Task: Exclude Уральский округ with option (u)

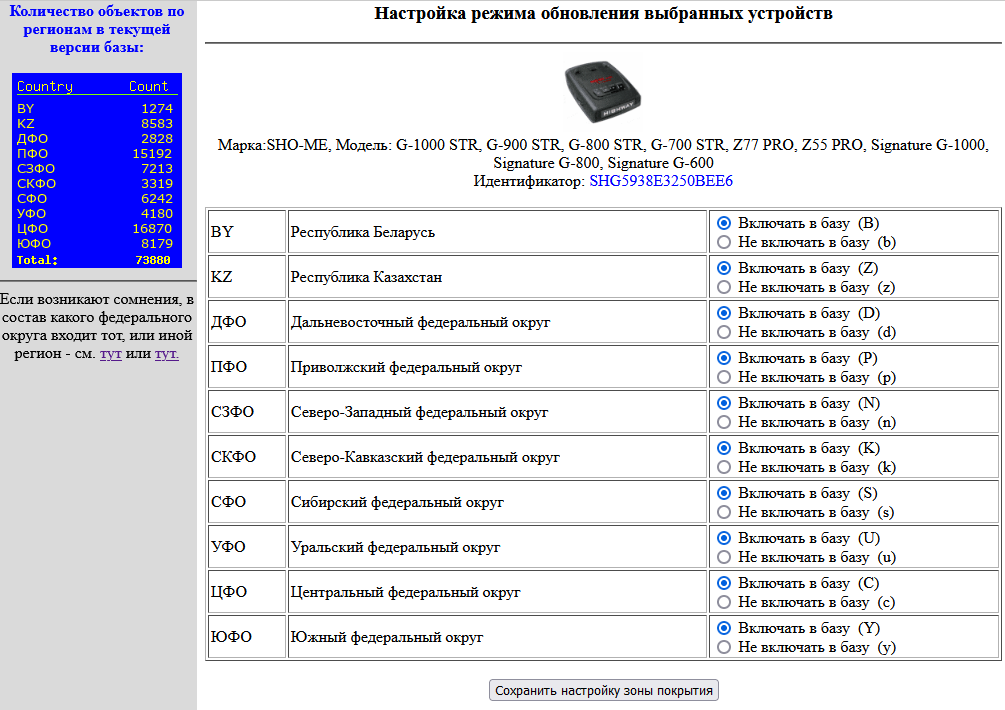Action: pos(724,557)
